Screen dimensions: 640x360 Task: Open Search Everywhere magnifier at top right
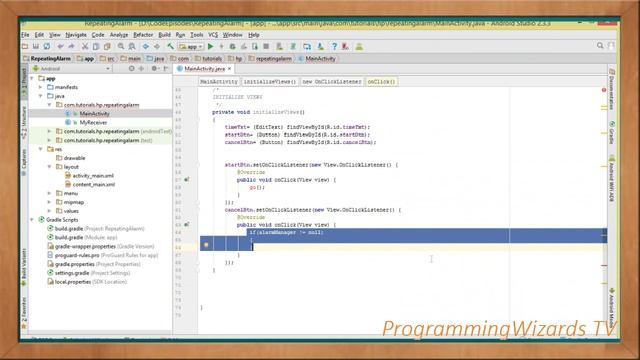(x=600, y=46)
